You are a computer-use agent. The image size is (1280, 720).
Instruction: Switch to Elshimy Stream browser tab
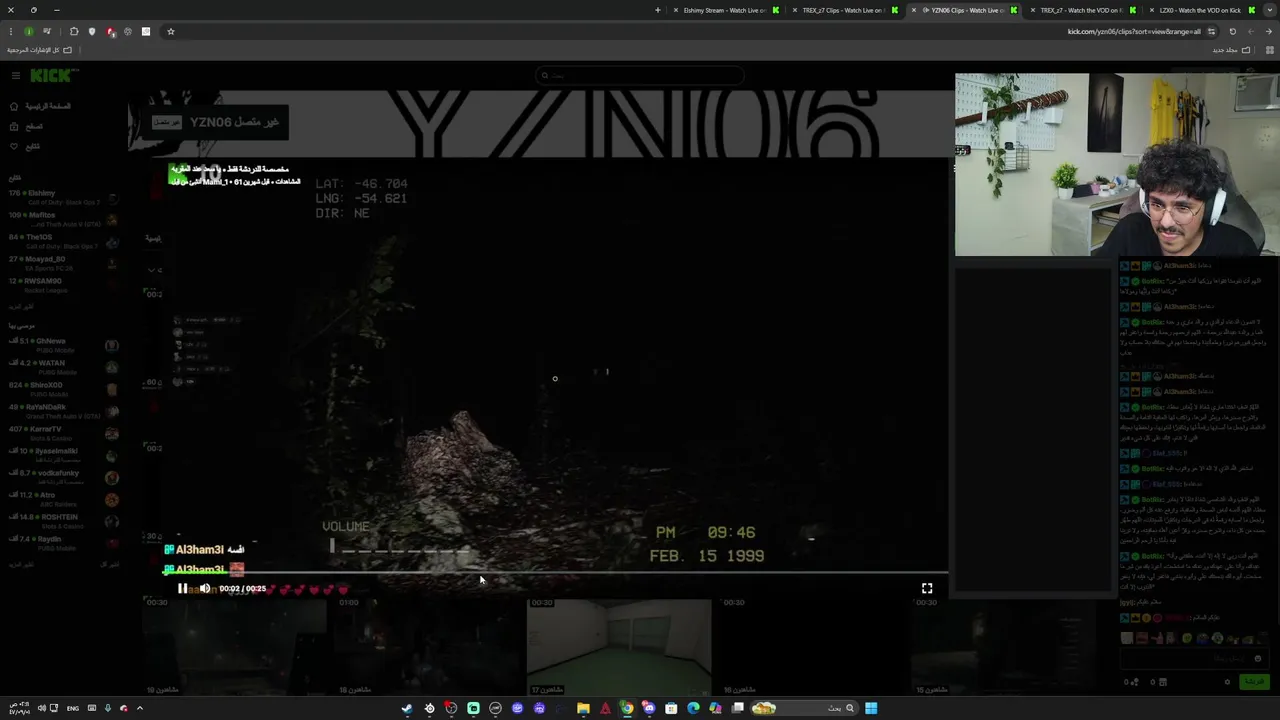(x=725, y=10)
